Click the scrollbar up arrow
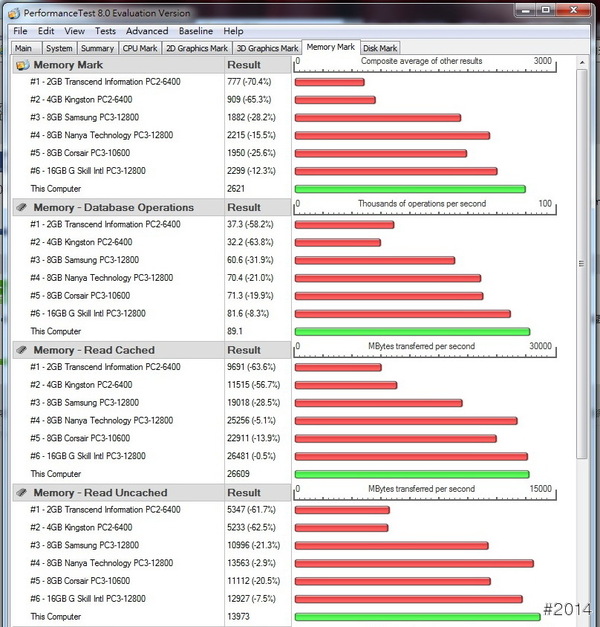The width and height of the screenshot is (600, 627). coord(582,62)
